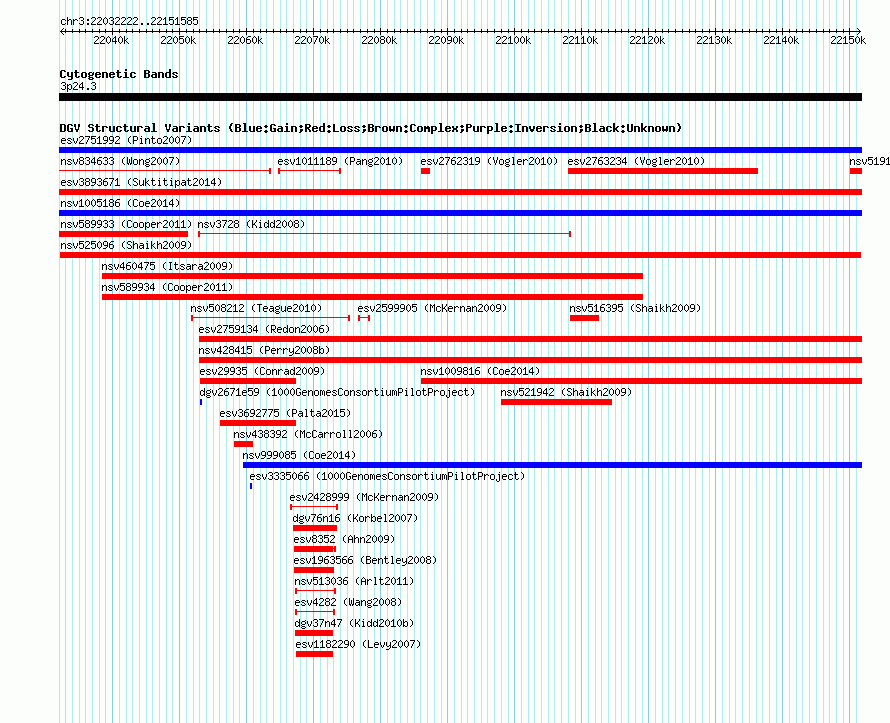Click nsv589933 (Cooper2011) label
The height and width of the screenshot is (723, 890).
pyautogui.click(x=126, y=224)
